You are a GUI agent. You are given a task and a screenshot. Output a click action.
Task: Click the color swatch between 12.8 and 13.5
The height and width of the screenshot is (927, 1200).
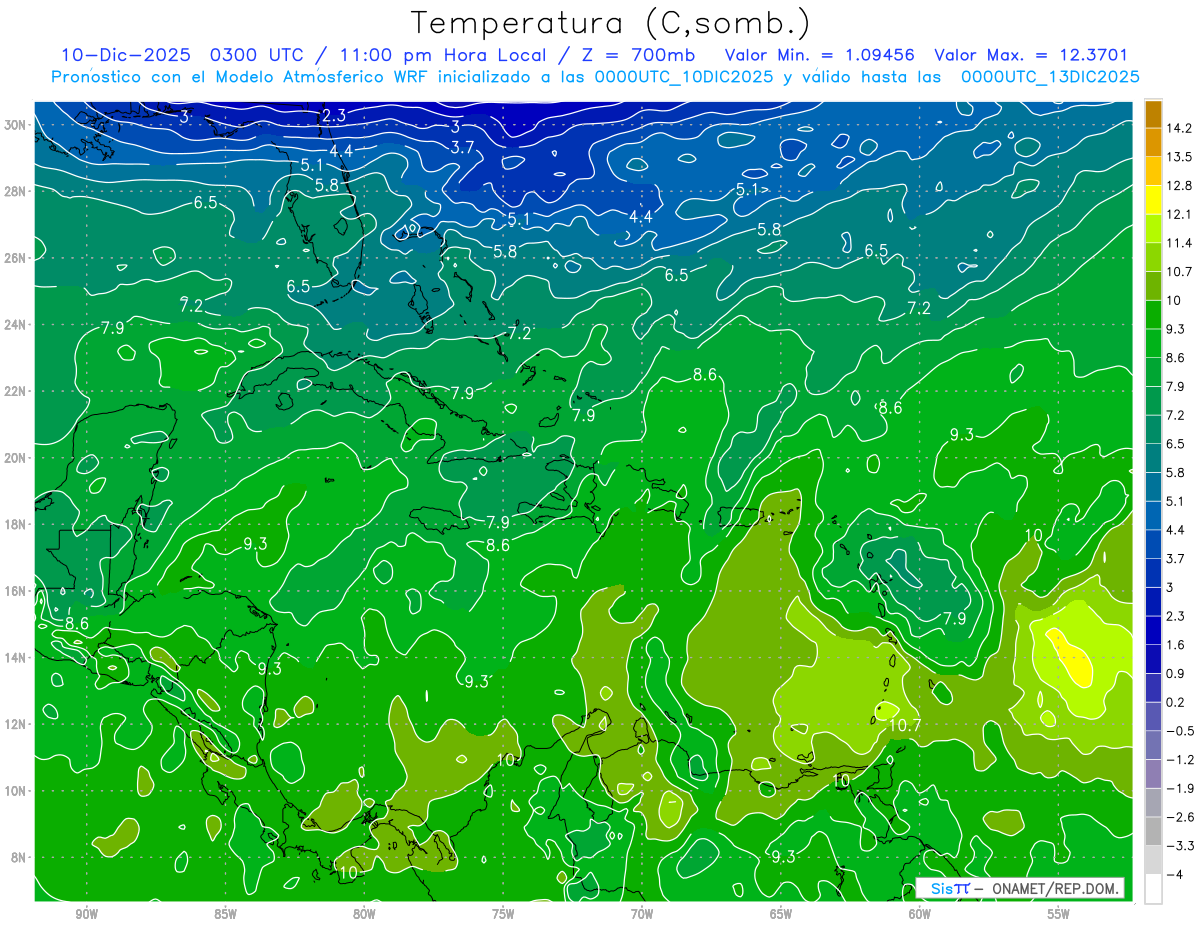point(1153,171)
